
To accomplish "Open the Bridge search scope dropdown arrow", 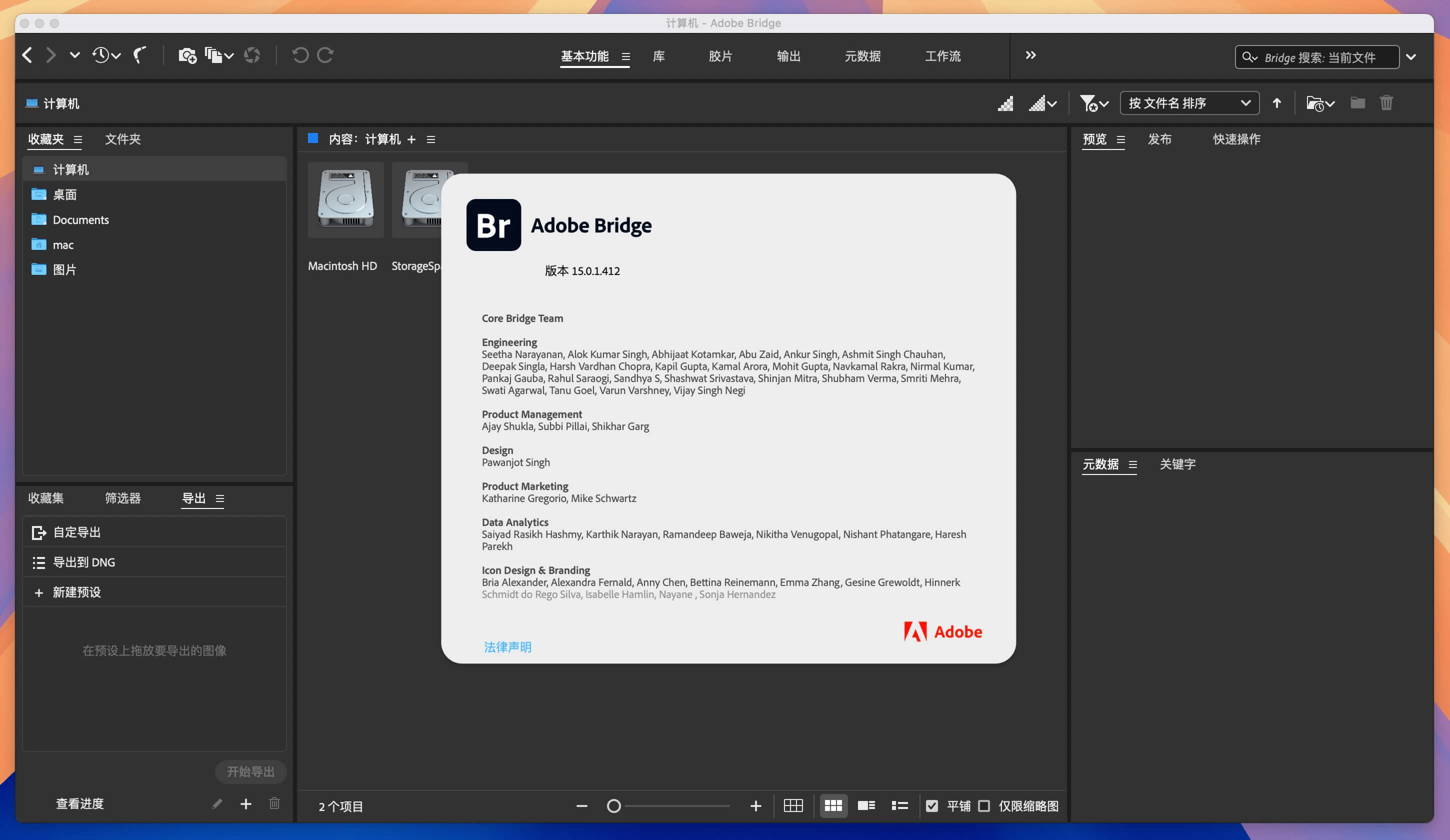I will pyautogui.click(x=1411, y=57).
